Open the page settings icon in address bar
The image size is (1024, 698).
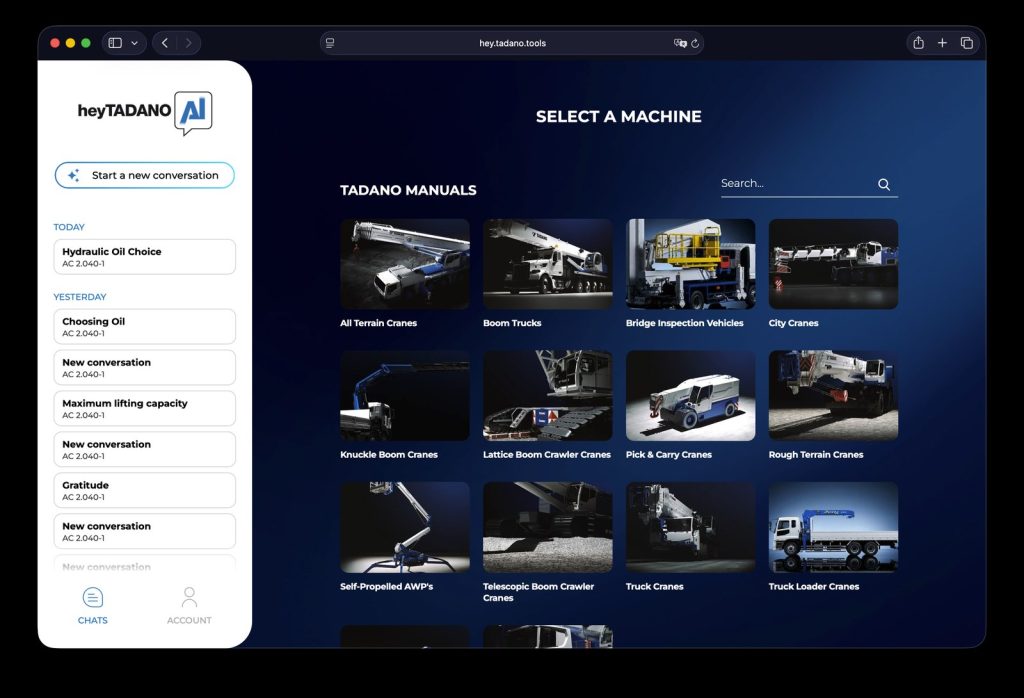[330, 43]
